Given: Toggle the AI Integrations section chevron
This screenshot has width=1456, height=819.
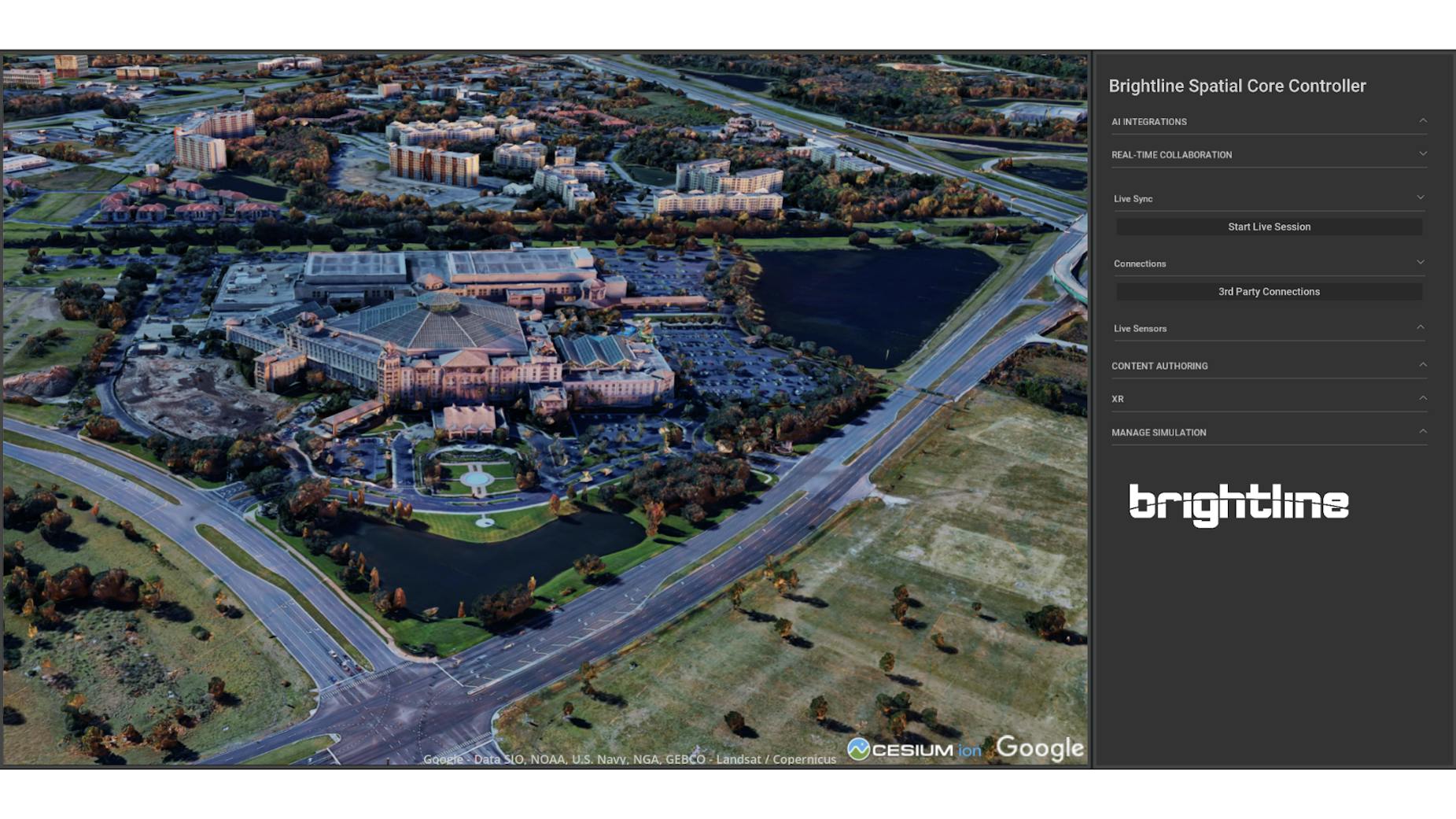Looking at the screenshot, I should click(x=1422, y=121).
